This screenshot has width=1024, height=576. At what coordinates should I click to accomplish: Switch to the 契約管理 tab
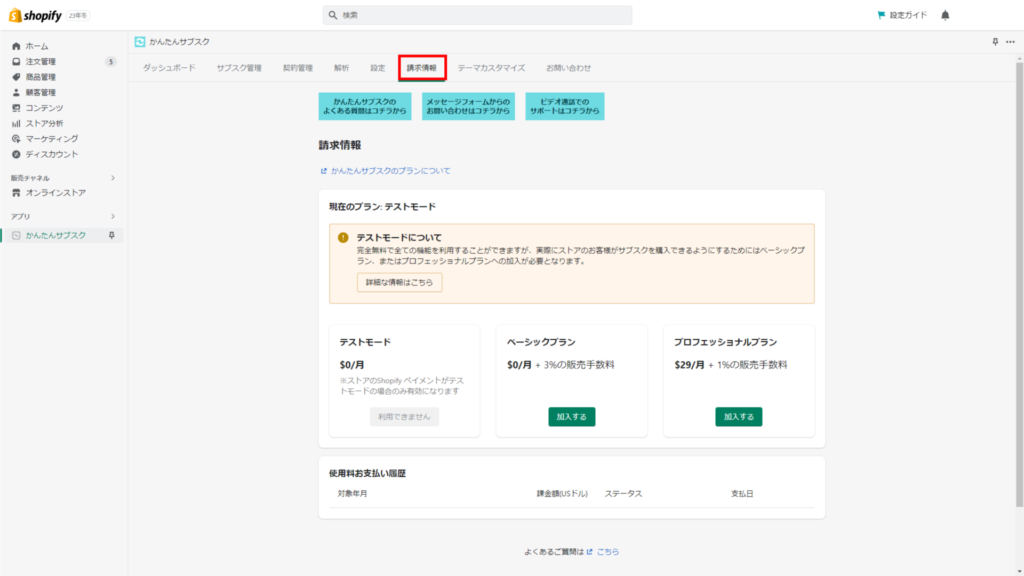(298, 68)
